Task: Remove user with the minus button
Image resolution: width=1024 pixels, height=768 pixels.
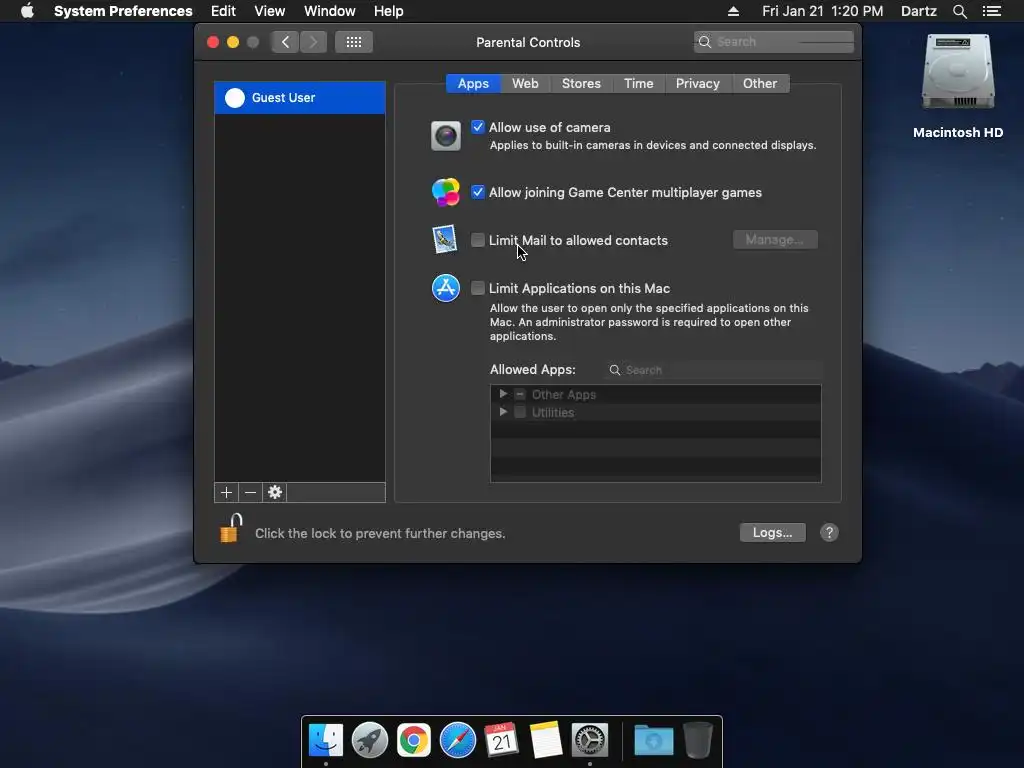Action: point(250,492)
